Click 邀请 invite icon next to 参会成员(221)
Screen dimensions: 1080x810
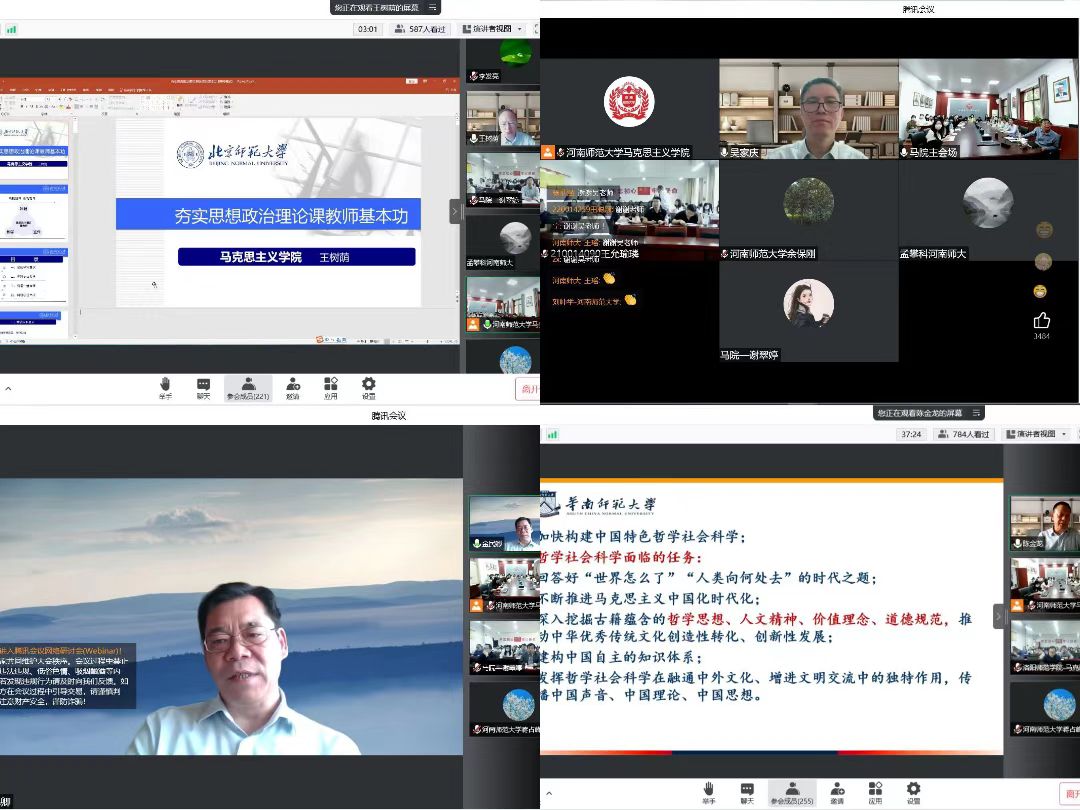point(292,387)
